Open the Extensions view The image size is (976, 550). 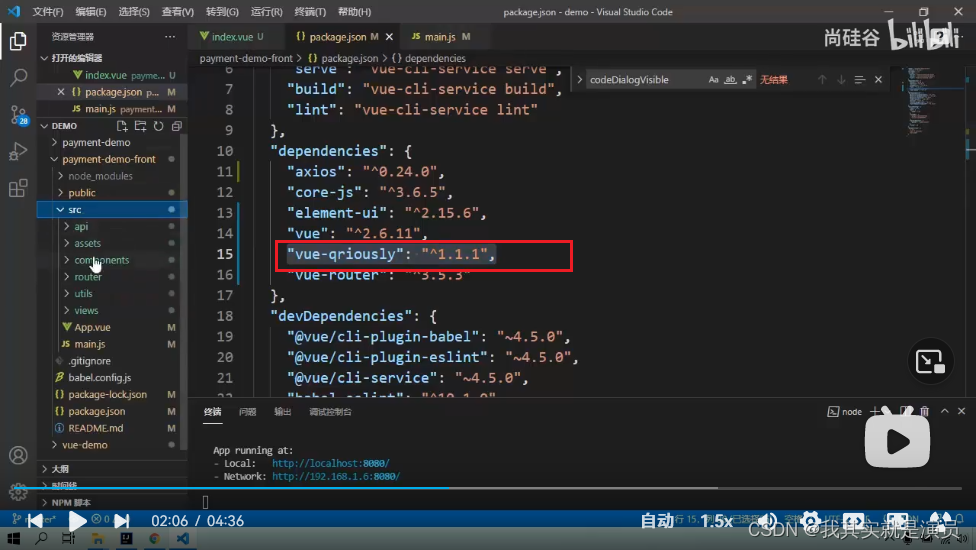click(x=18, y=188)
